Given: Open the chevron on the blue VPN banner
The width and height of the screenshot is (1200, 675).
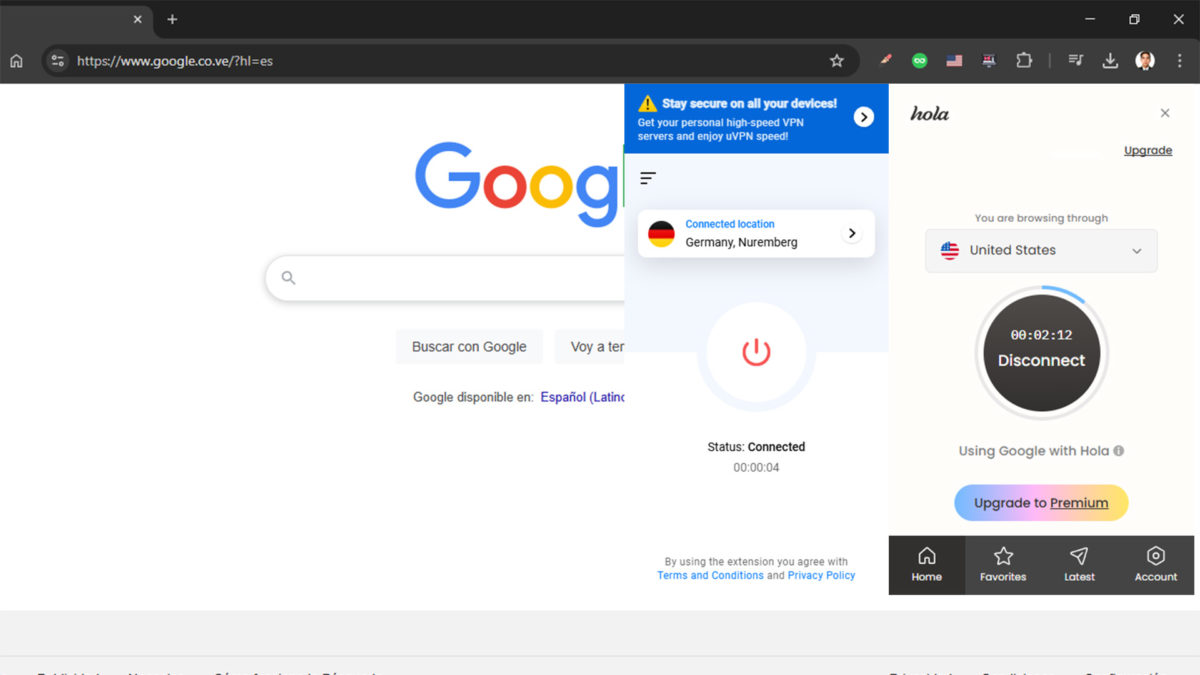Looking at the screenshot, I should coord(863,116).
